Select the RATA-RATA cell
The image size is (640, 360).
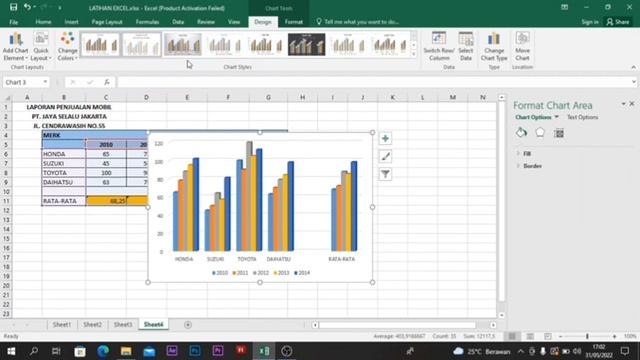(64, 201)
